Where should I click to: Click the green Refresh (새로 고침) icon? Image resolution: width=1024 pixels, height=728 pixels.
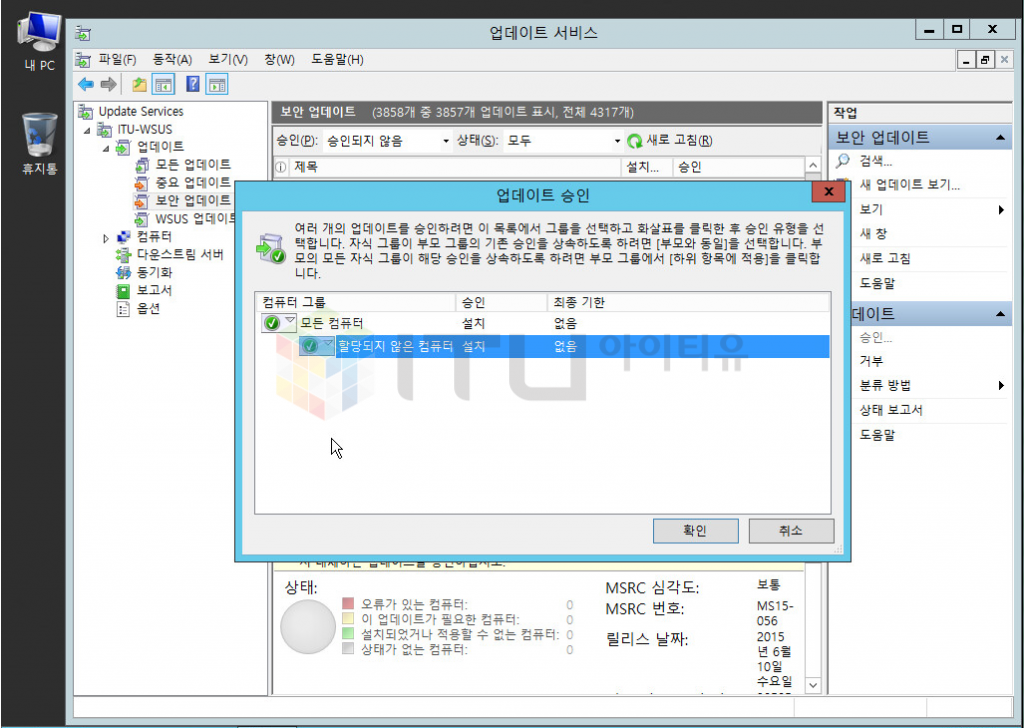(x=634, y=141)
